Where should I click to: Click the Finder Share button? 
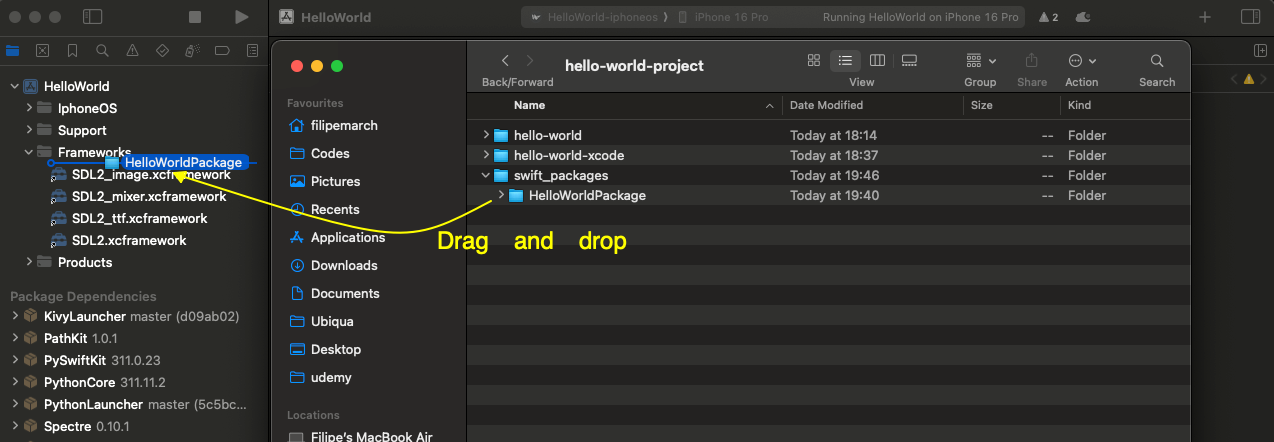pos(1032,60)
